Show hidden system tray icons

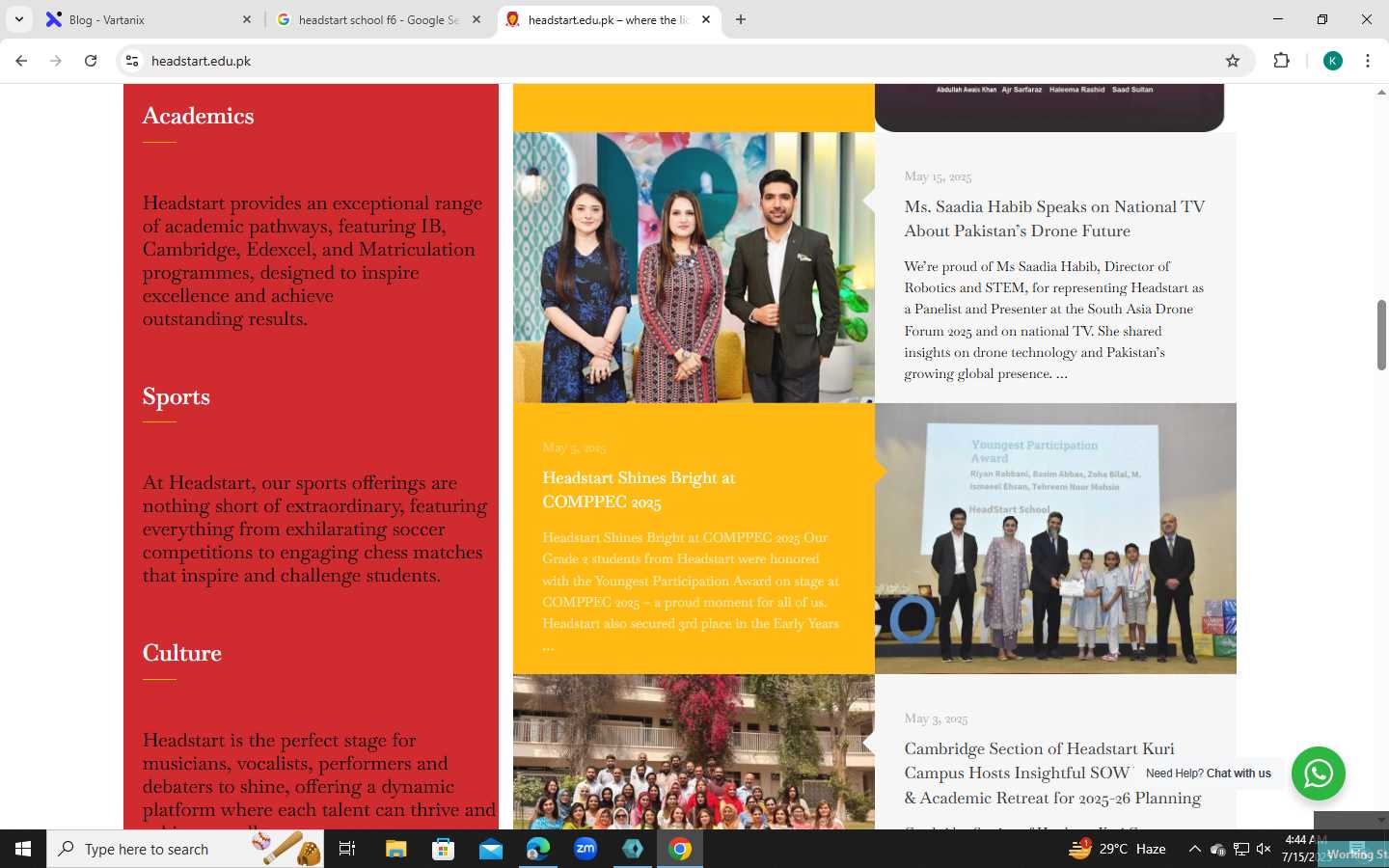pos(1194,849)
